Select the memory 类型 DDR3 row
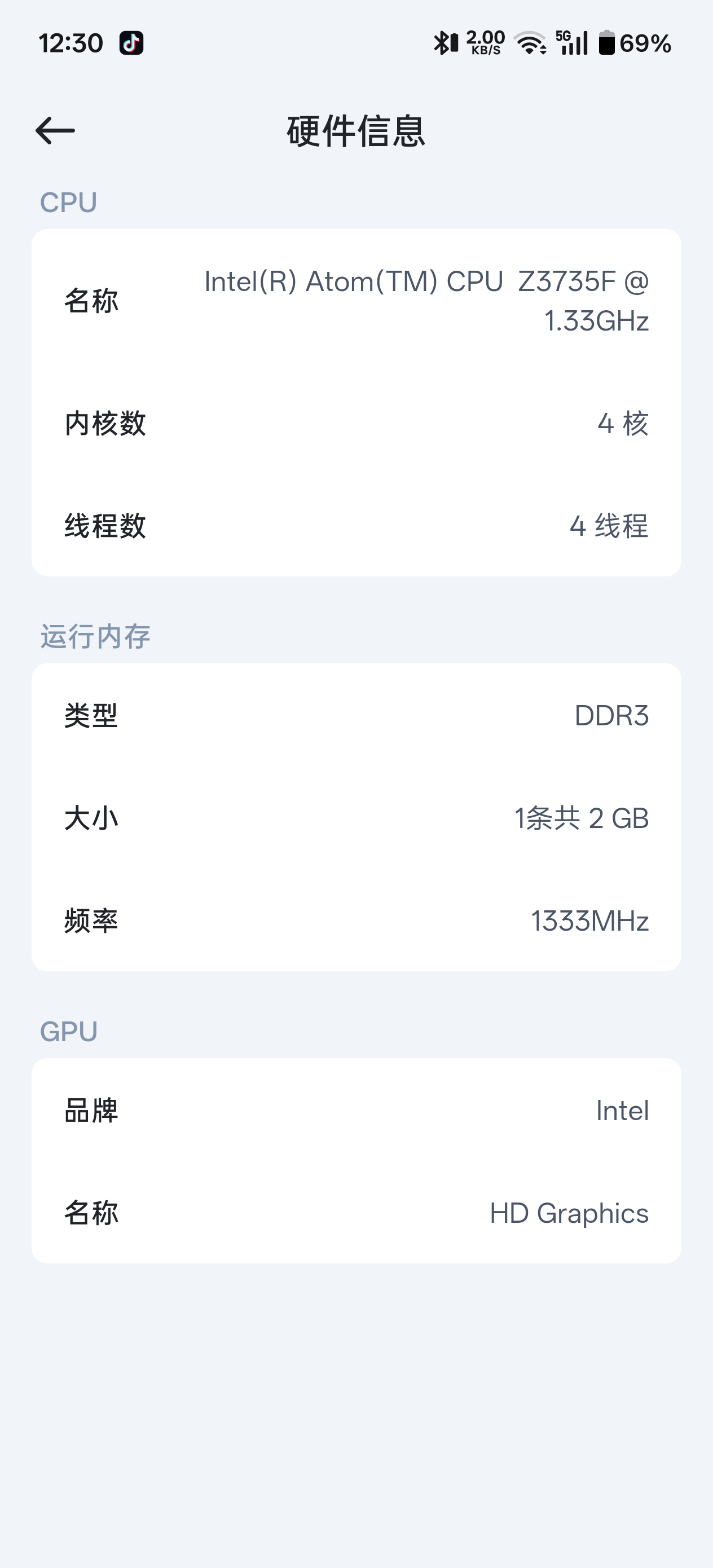 click(x=356, y=716)
